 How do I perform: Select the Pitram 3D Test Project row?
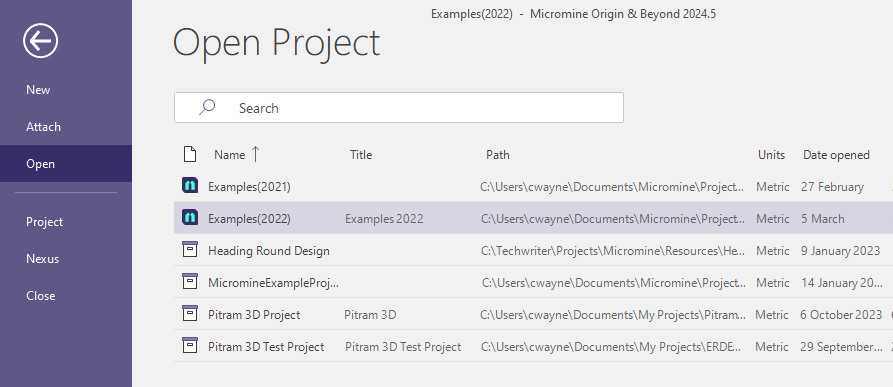coord(533,346)
